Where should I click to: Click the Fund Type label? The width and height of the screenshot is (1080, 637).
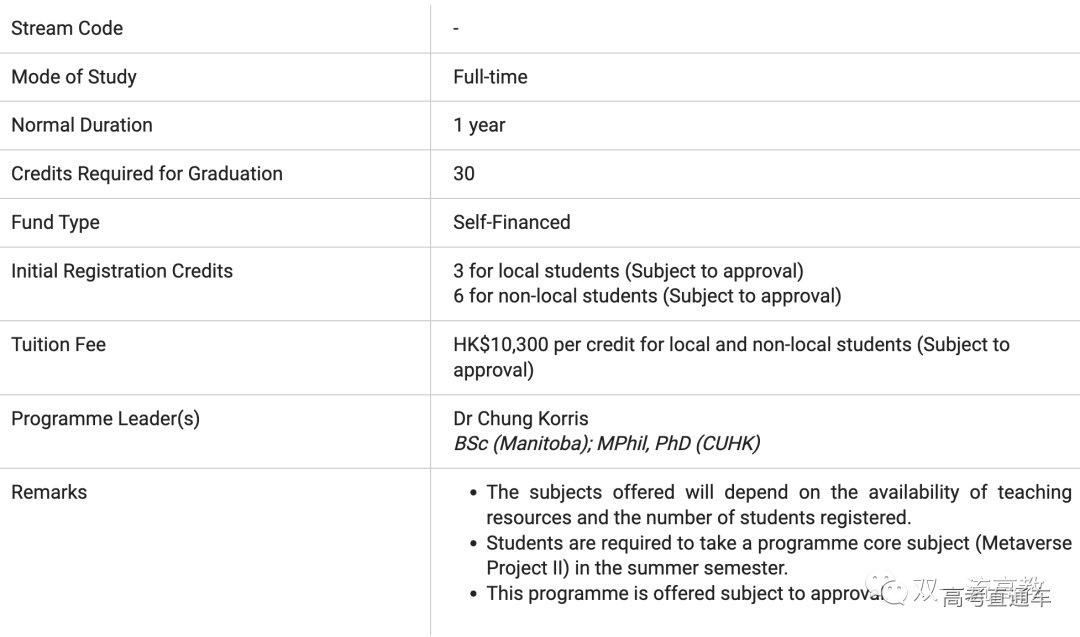point(55,222)
